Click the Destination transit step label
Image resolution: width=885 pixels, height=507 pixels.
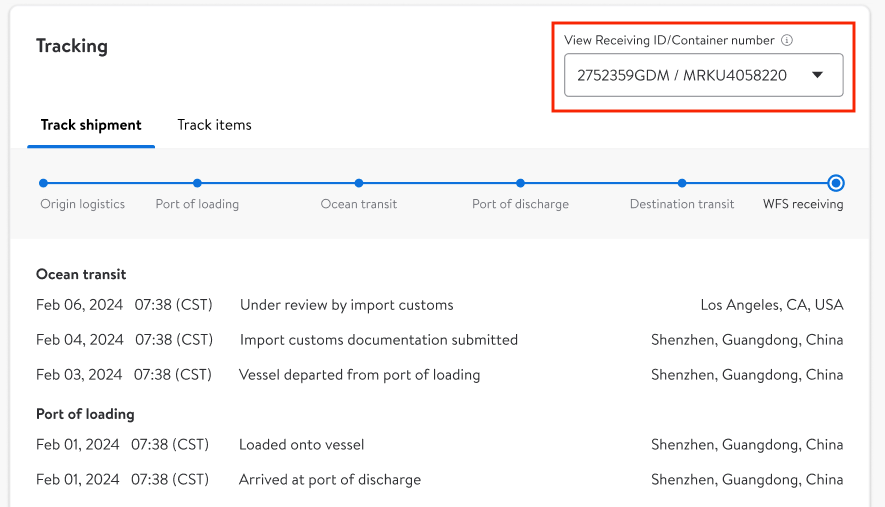[x=682, y=204]
